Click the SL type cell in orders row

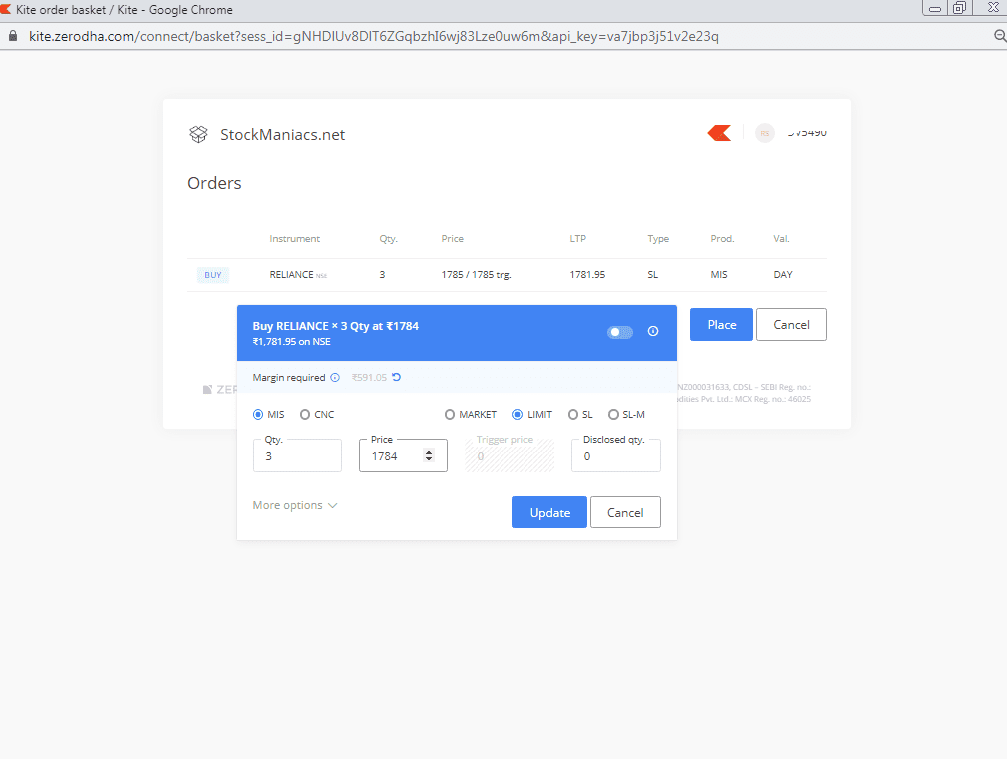[x=652, y=275]
